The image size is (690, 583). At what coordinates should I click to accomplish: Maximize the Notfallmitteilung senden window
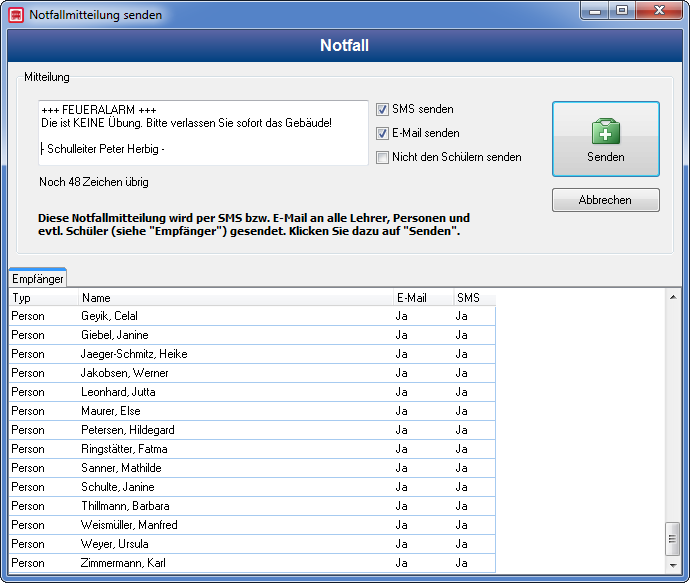click(622, 11)
